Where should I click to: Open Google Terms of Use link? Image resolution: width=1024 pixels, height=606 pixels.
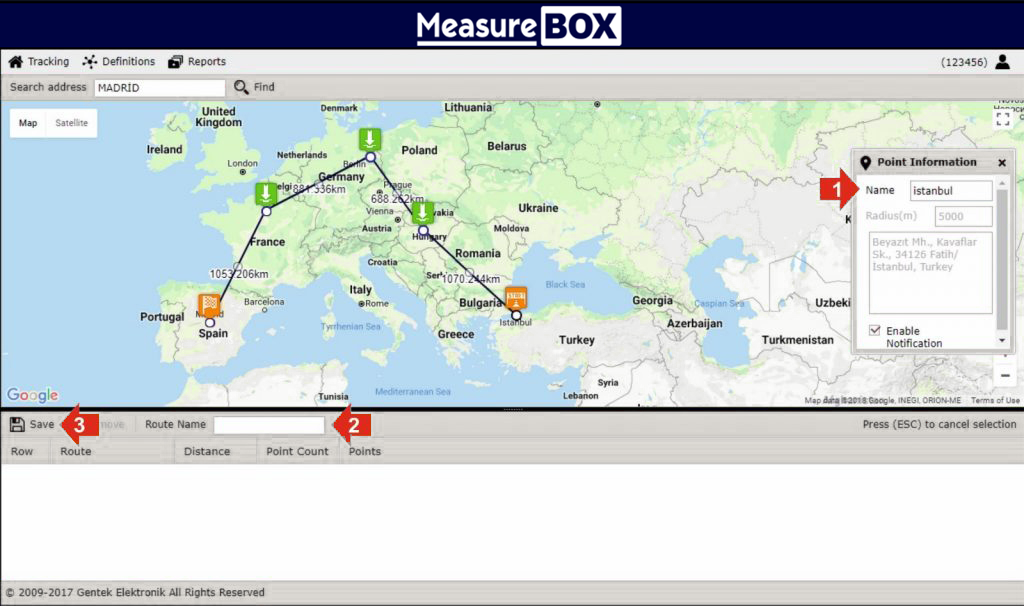[995, 401]
